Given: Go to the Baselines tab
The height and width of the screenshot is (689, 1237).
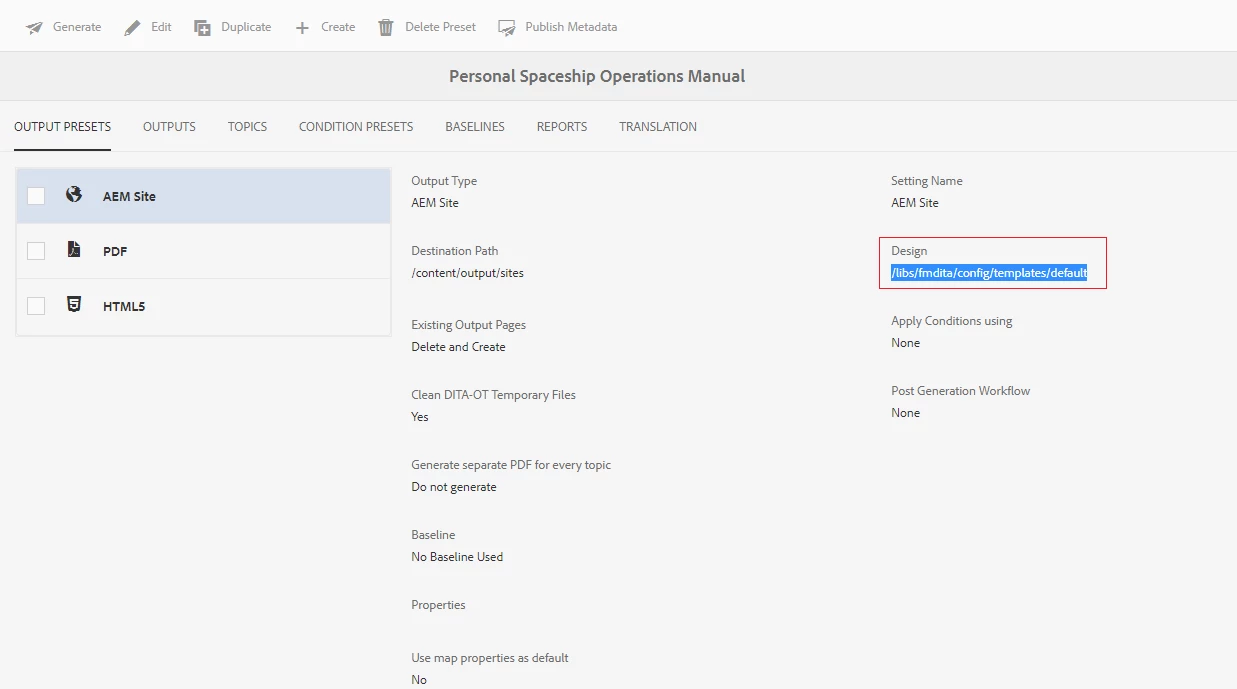Looking at the screenshot, I should pyautogui.click(x=475, y=127).
